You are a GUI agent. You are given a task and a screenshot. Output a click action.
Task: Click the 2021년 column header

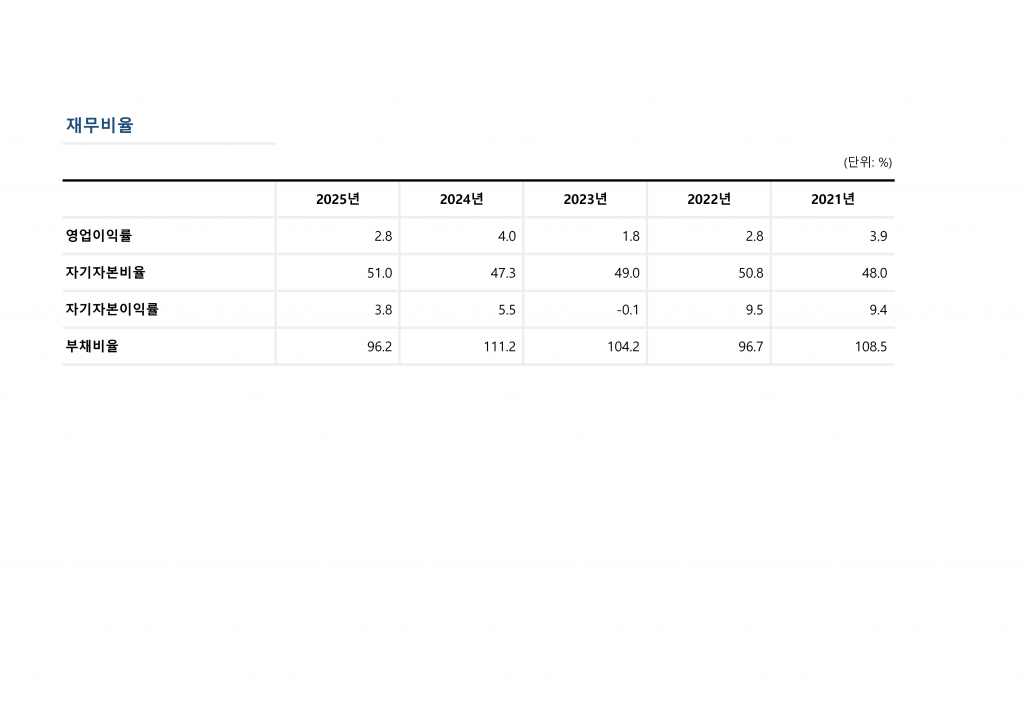pos(833,199)
